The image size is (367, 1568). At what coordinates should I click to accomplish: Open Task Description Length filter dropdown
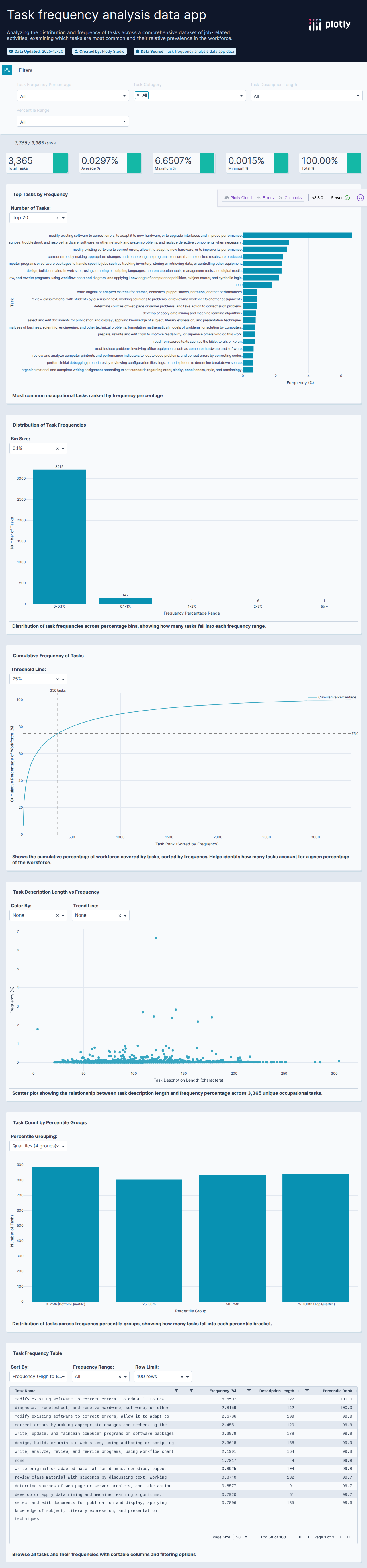point(307,96)
